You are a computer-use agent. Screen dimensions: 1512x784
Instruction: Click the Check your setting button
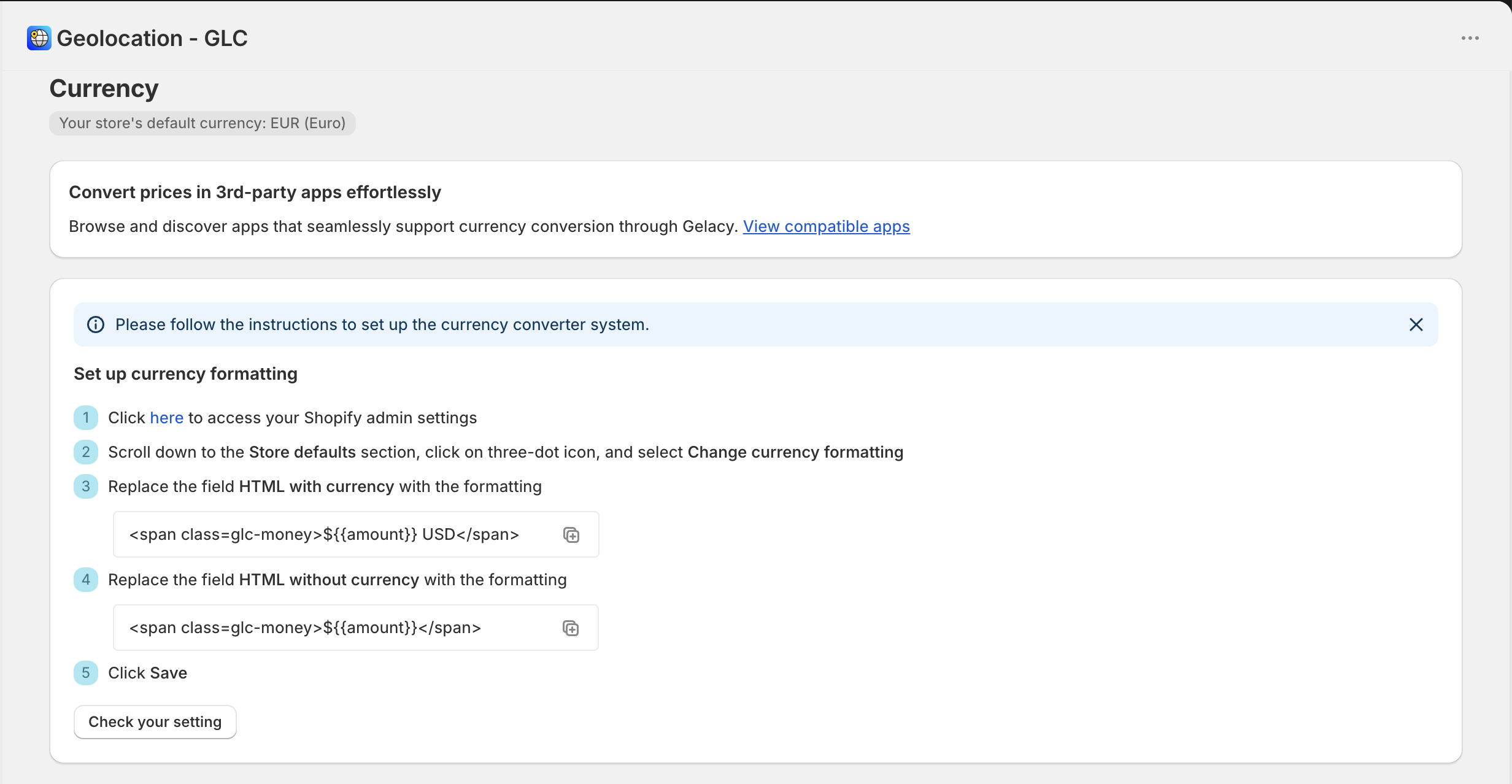[x=155, y=722]
